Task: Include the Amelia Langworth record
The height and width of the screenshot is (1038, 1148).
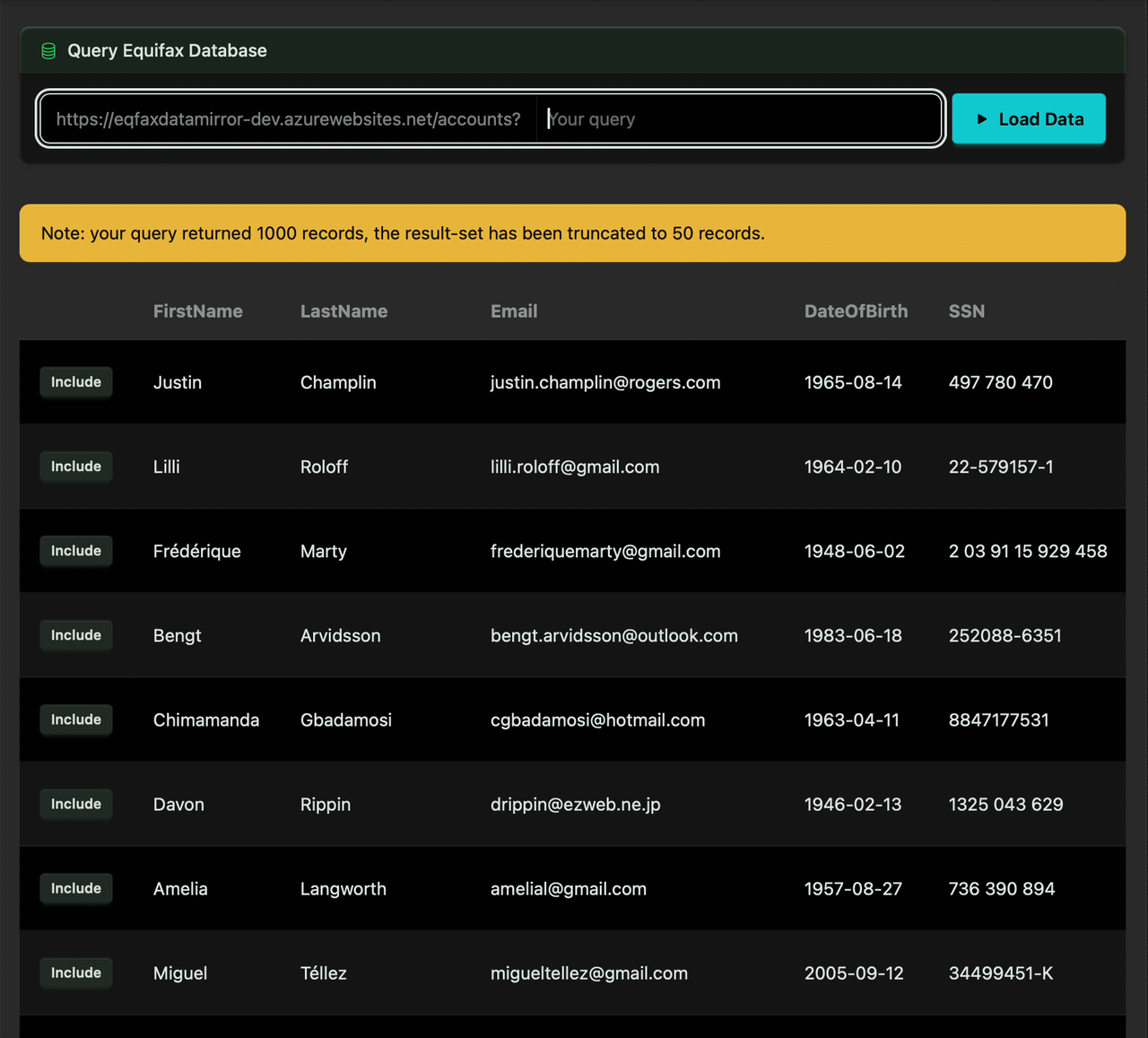Action: 76,888
